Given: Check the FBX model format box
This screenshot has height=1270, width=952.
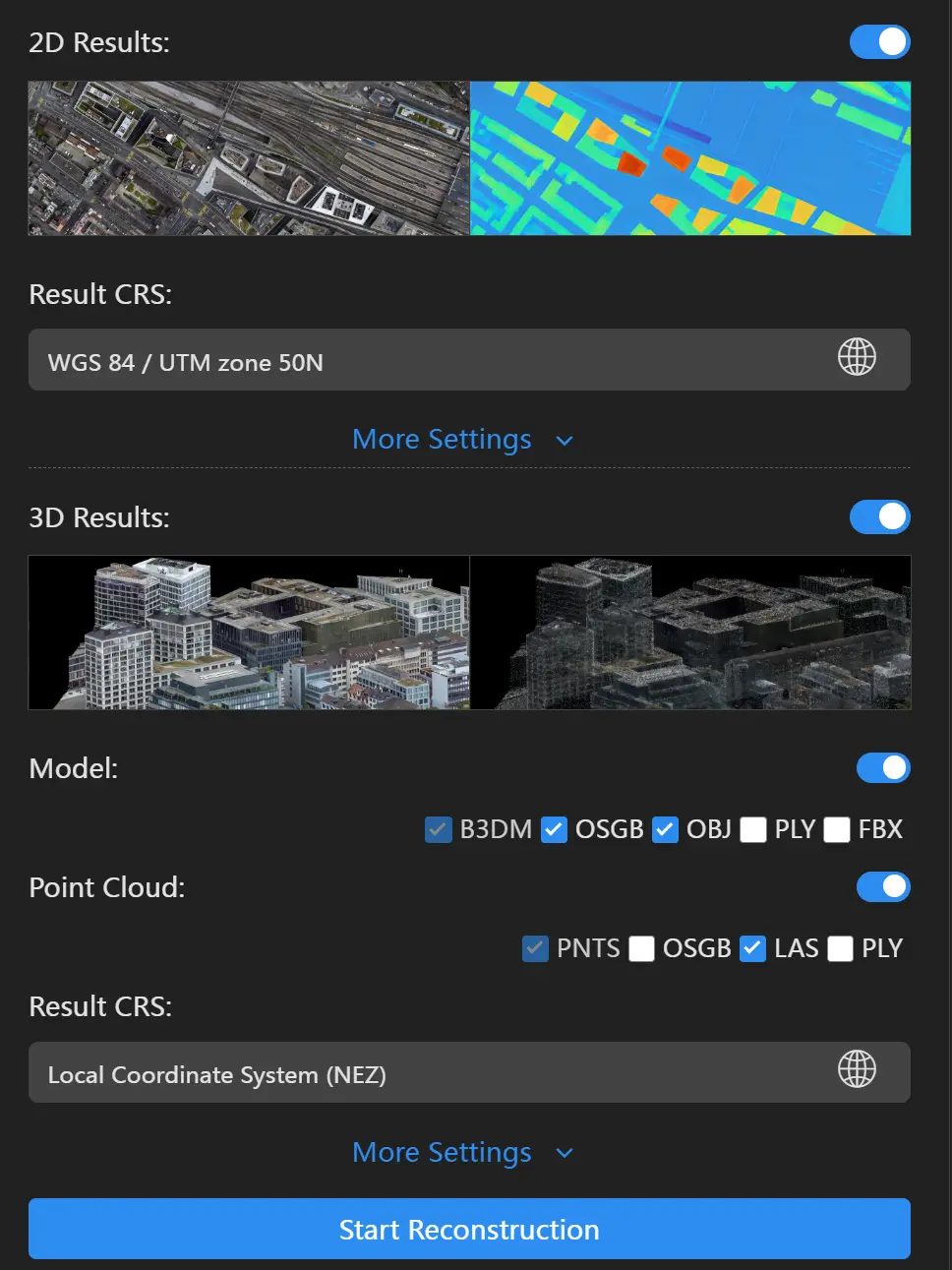Looking at the screenshot, I should click(x=837, y=830).
